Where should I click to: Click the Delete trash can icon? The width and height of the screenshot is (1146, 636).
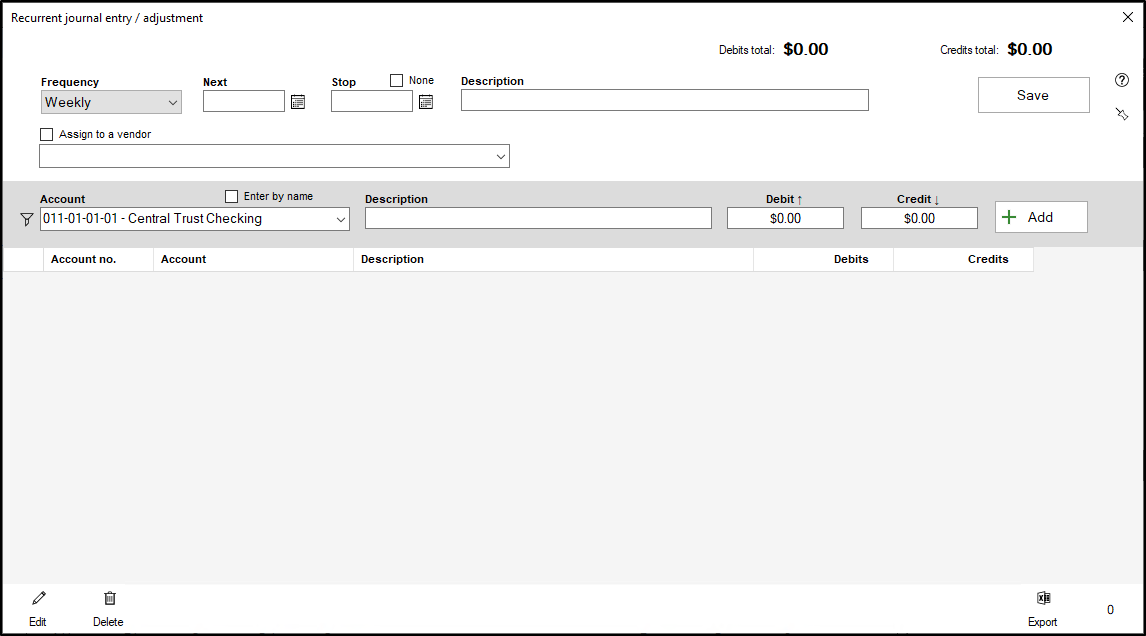(x=109, y=598)
